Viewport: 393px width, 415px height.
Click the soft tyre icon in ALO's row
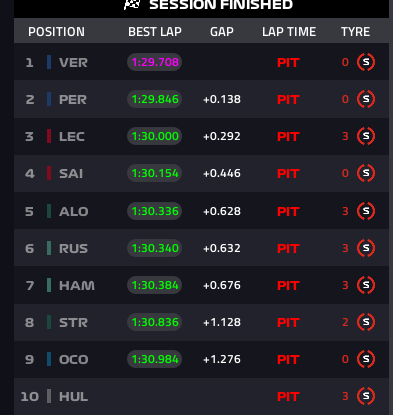(x=366, y=211)
